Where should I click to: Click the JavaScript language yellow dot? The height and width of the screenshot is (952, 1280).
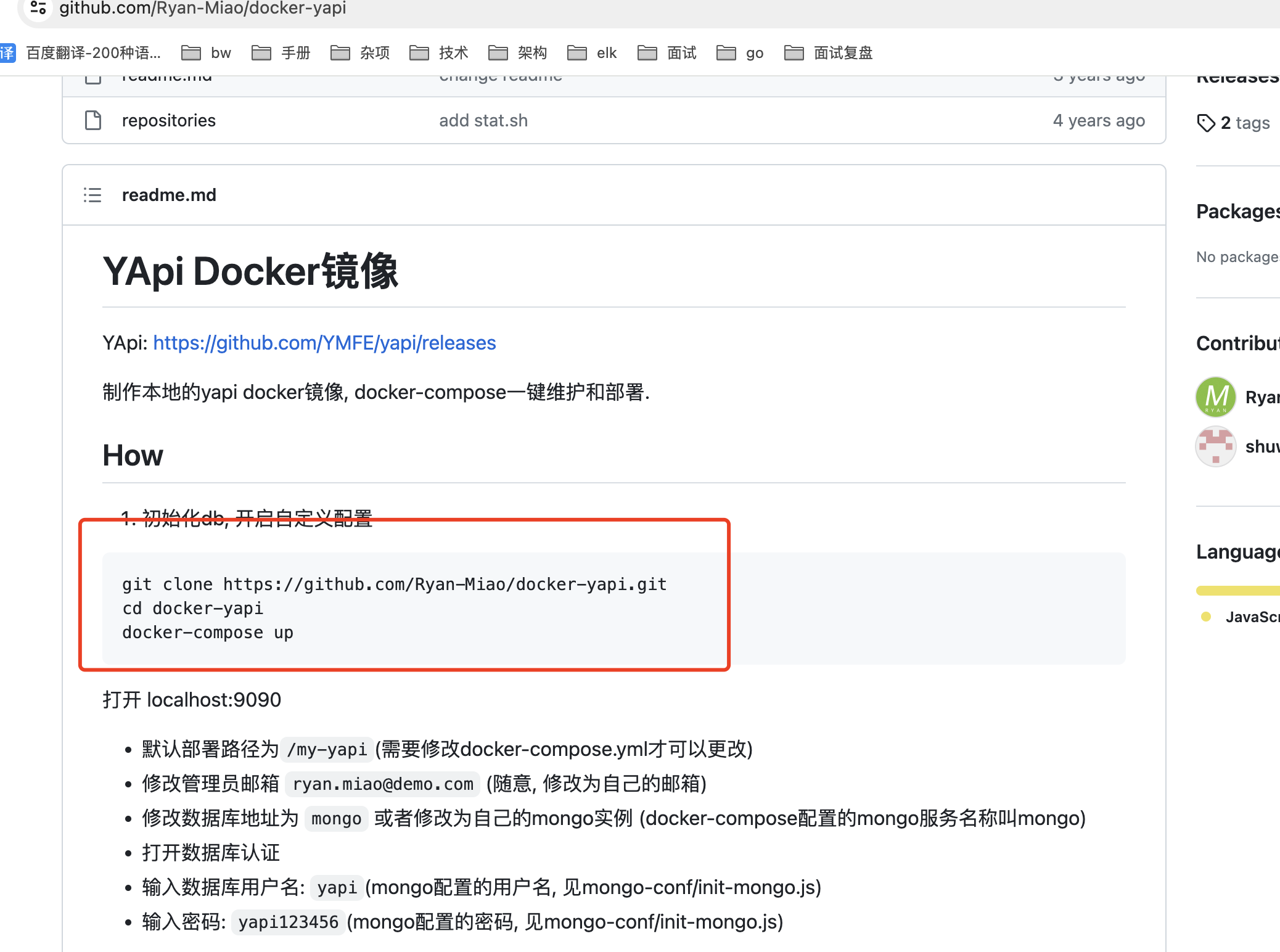point(1206,617)
